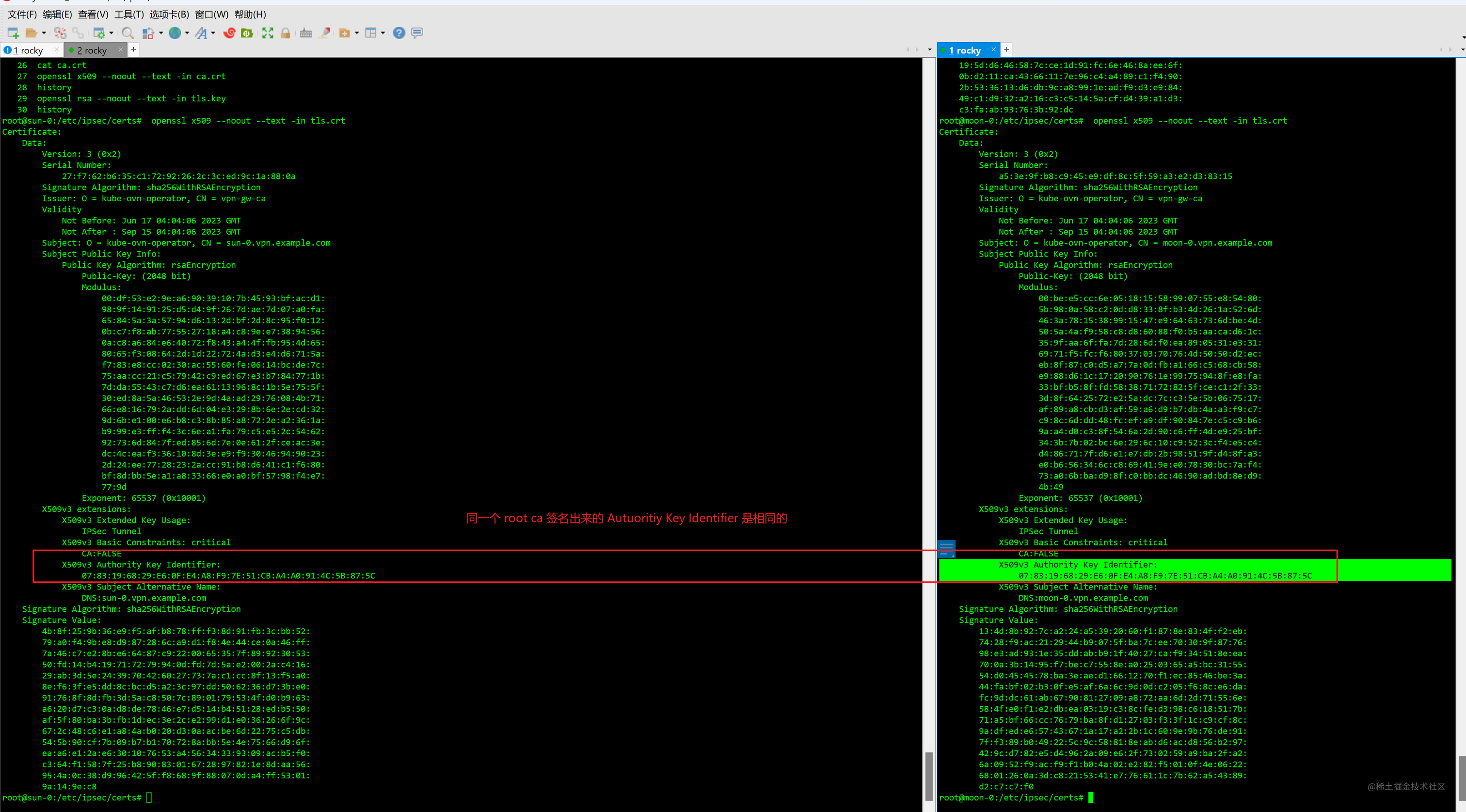Click the 'DNS:sun-0.vpn.example.com' line
Image resolution: width=1466 pixels, height=812 pixels.
(x=144, y=598)
